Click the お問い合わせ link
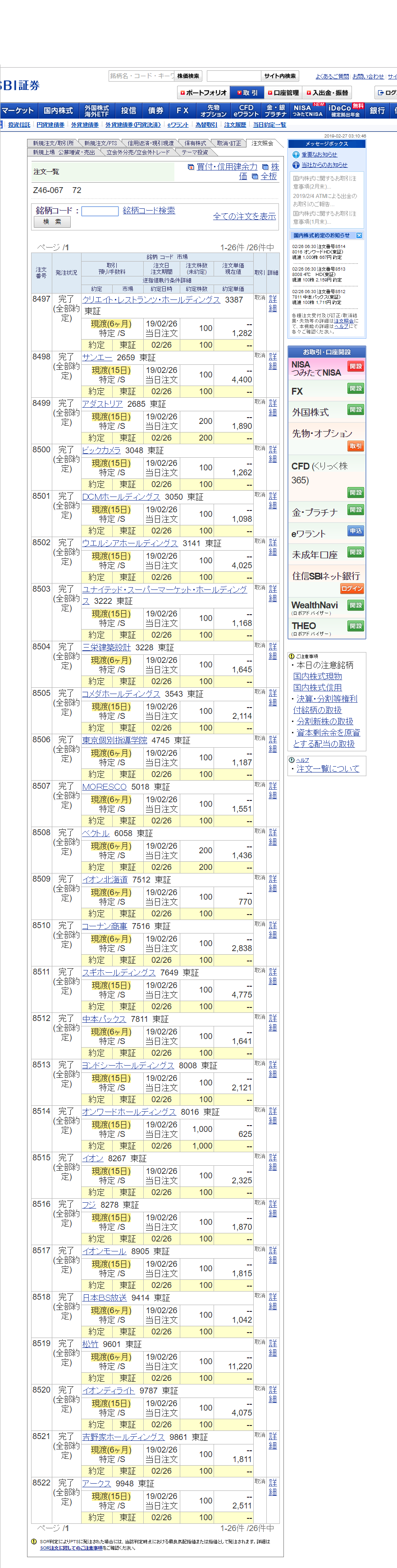The height and width of the screenshot is (1568, 397). (369, 77)
